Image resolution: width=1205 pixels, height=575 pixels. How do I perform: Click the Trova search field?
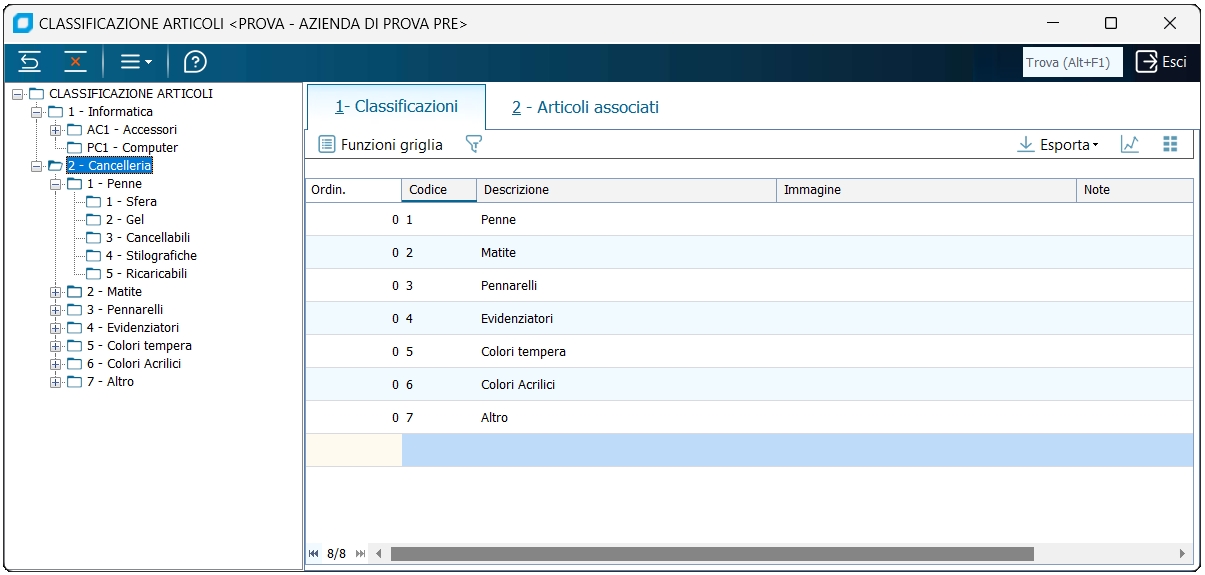tap(1071, 62)
